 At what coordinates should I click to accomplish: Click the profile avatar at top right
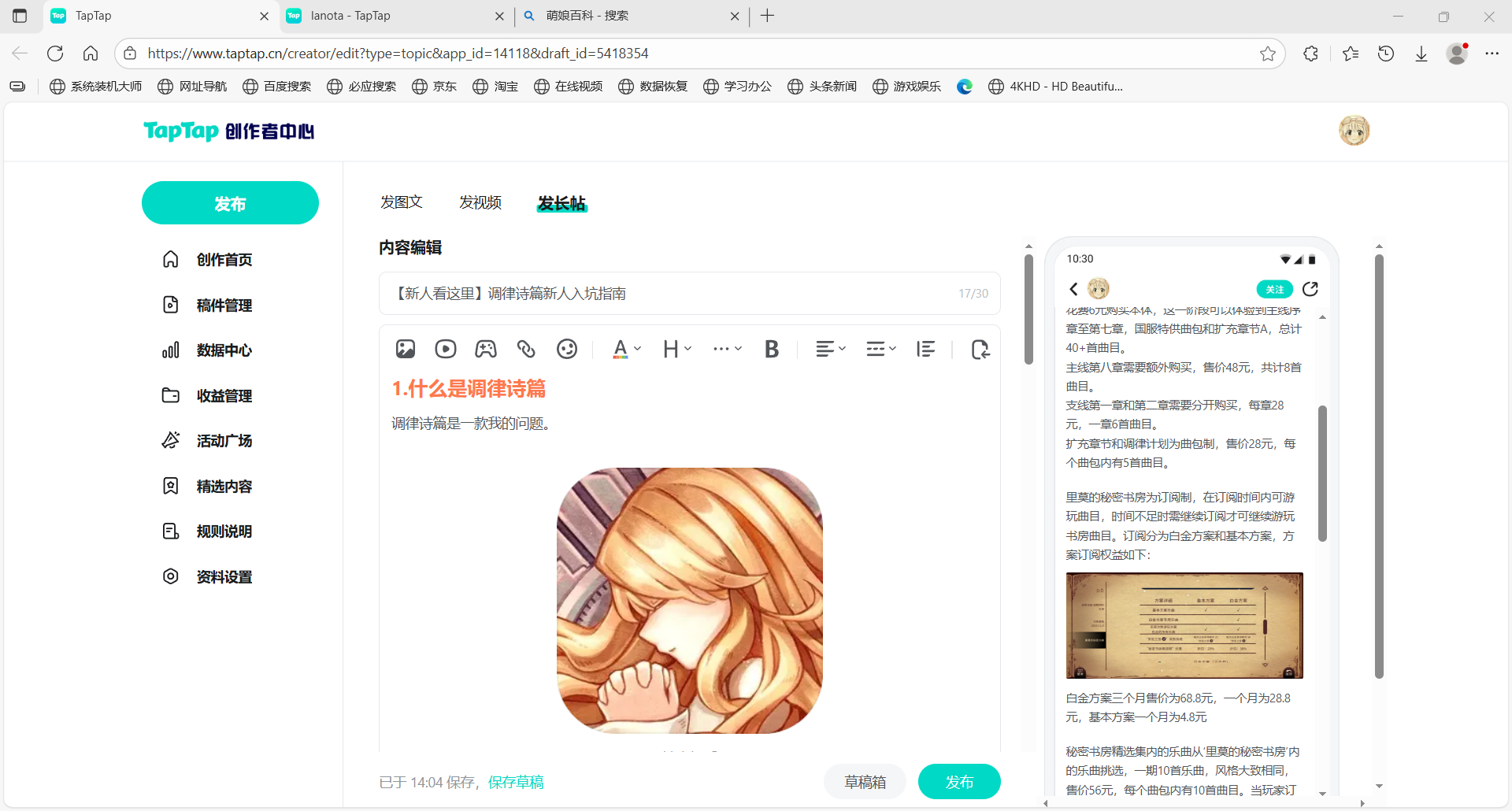1354,131
